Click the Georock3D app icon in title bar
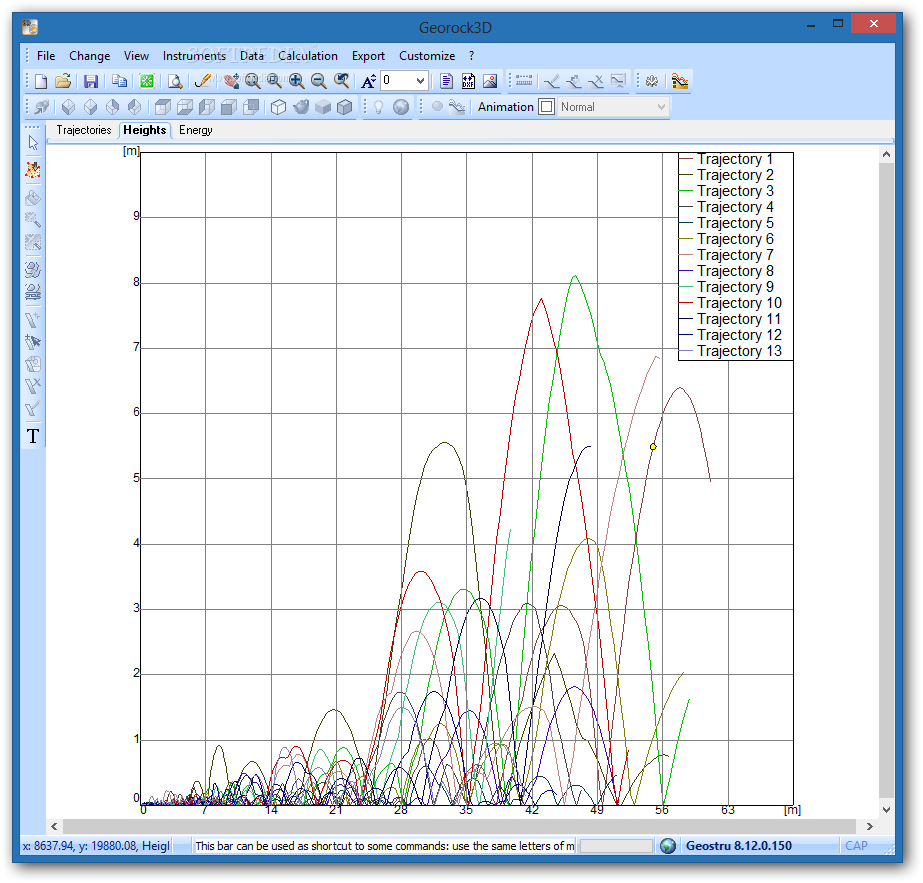923x883 pixels. [x=30, y=27]
